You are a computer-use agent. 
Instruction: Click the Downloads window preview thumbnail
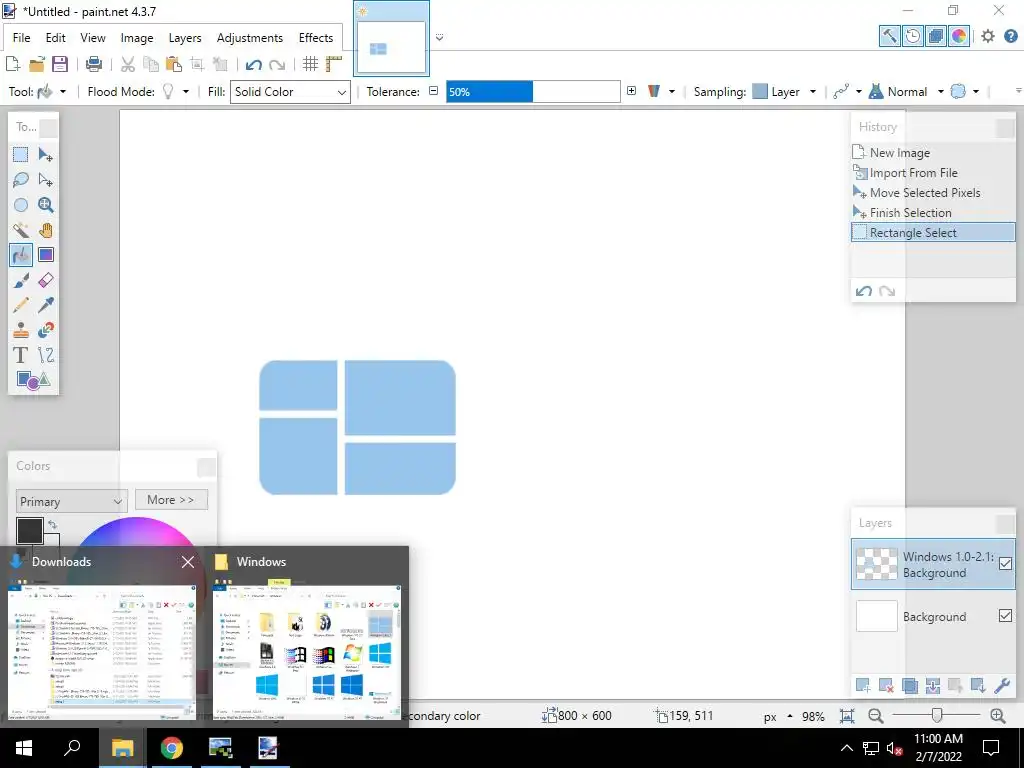102,650
